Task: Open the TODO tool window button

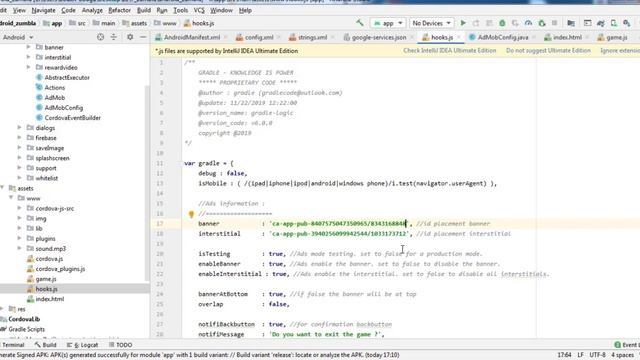Action: [x=120, y=345]
